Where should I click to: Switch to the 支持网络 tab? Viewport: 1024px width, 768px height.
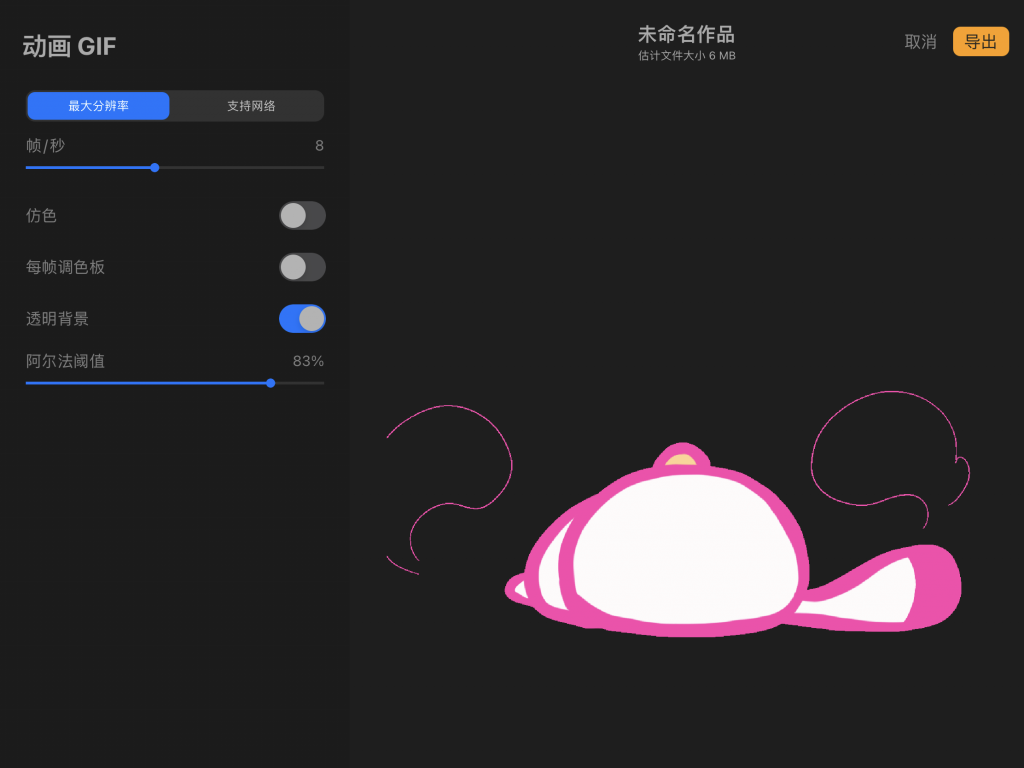point(251,106)
